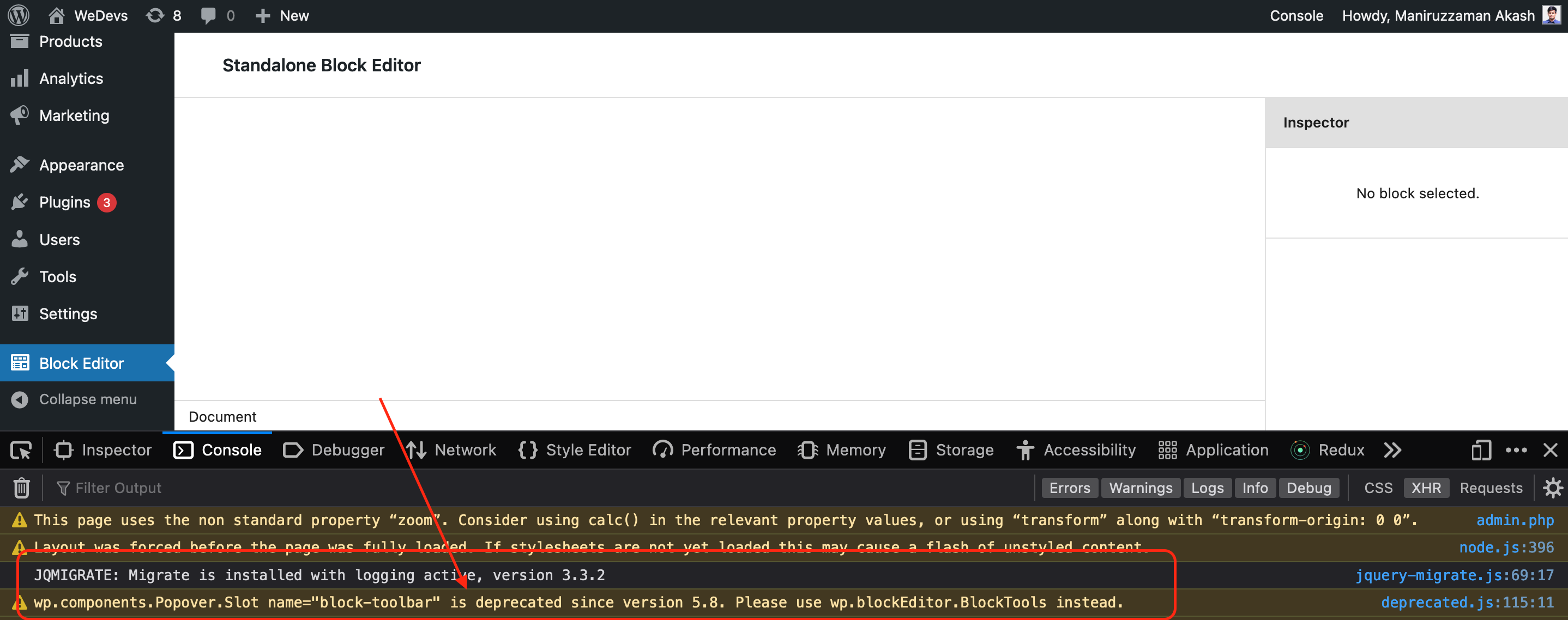Switch to the Debugger tab
The width and height of the screenshot is (1568, 620).
333,449
